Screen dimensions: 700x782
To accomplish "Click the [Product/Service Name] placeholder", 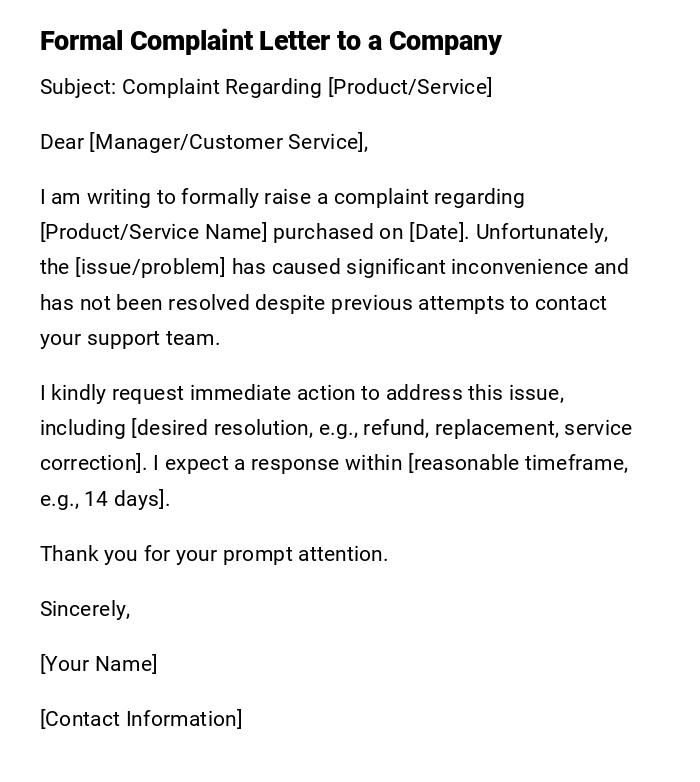I will (153, 232).
